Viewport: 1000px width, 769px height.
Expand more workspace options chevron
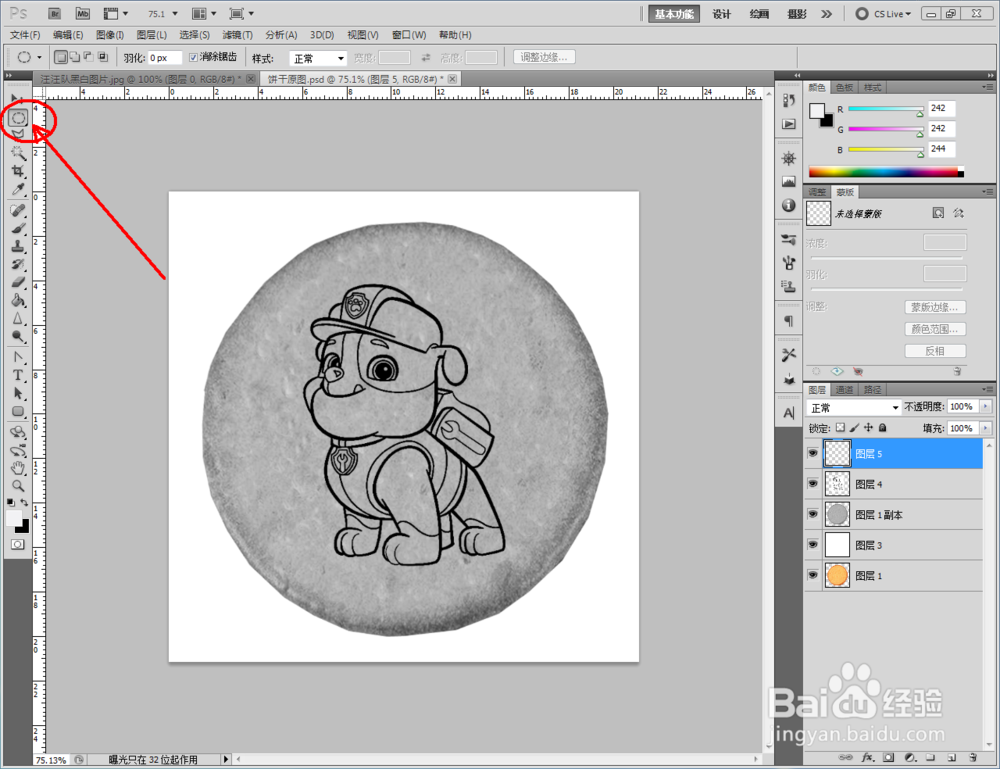pyautogui.click(x=827, y=13)
